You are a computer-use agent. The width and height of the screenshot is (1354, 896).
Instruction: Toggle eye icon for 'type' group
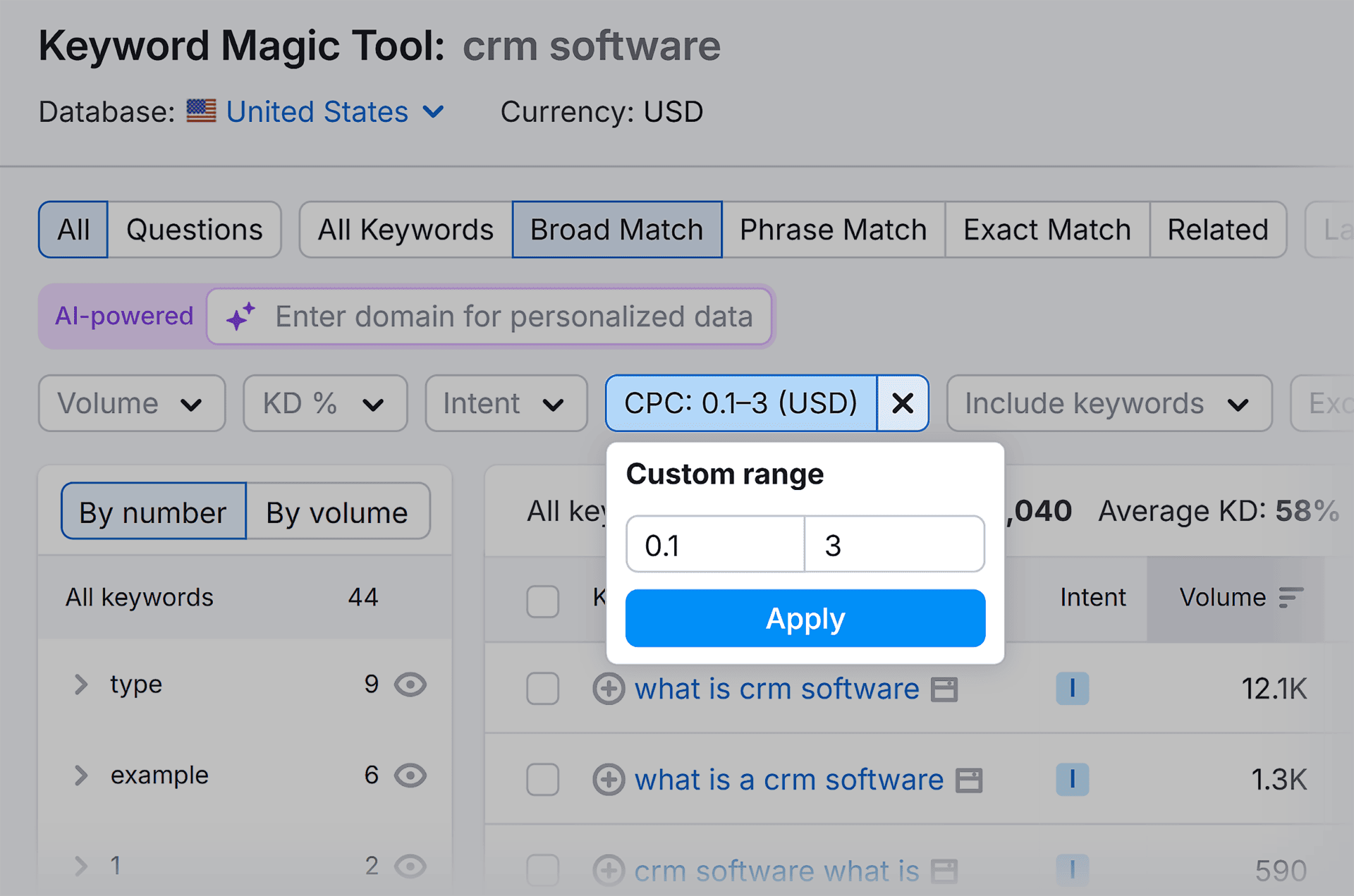pos(410,685)
